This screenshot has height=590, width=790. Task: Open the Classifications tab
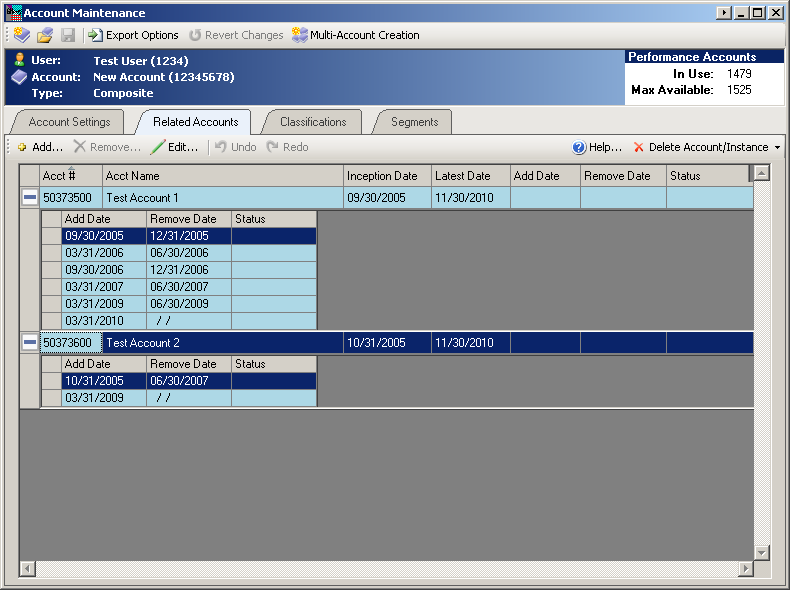[x=313, y=122]
